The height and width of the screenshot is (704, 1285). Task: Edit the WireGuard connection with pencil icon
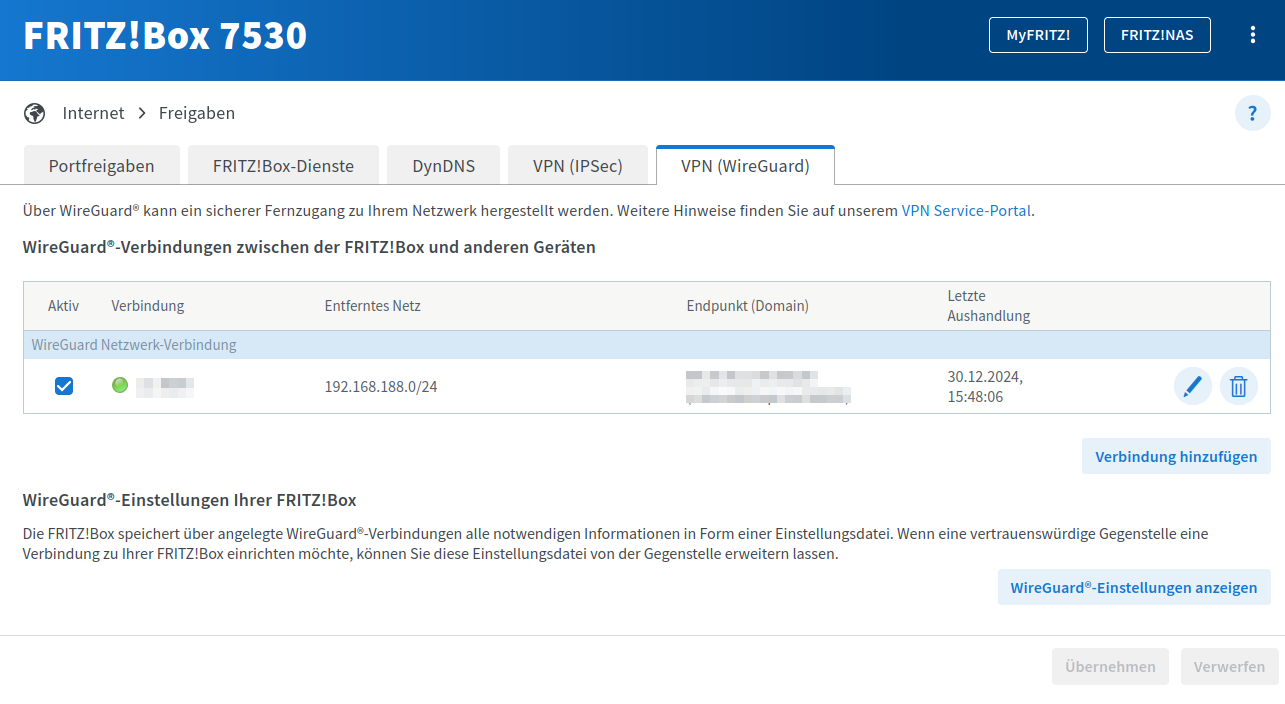click(x=1192, y=386)
